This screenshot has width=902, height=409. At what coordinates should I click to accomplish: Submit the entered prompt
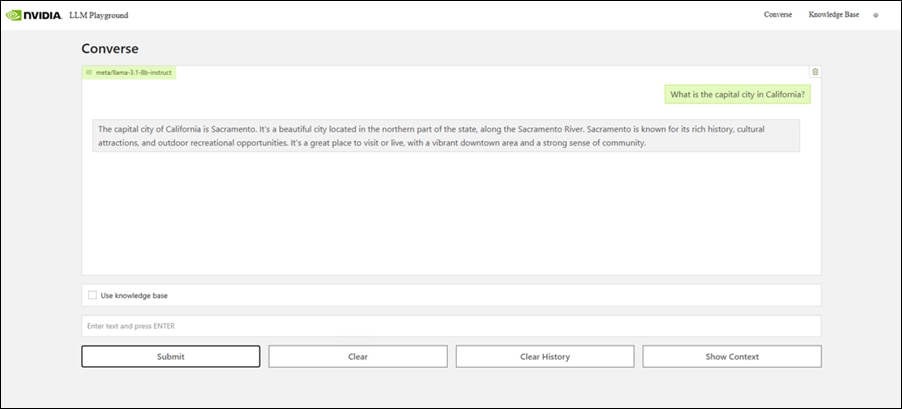[x=171, y=357]
